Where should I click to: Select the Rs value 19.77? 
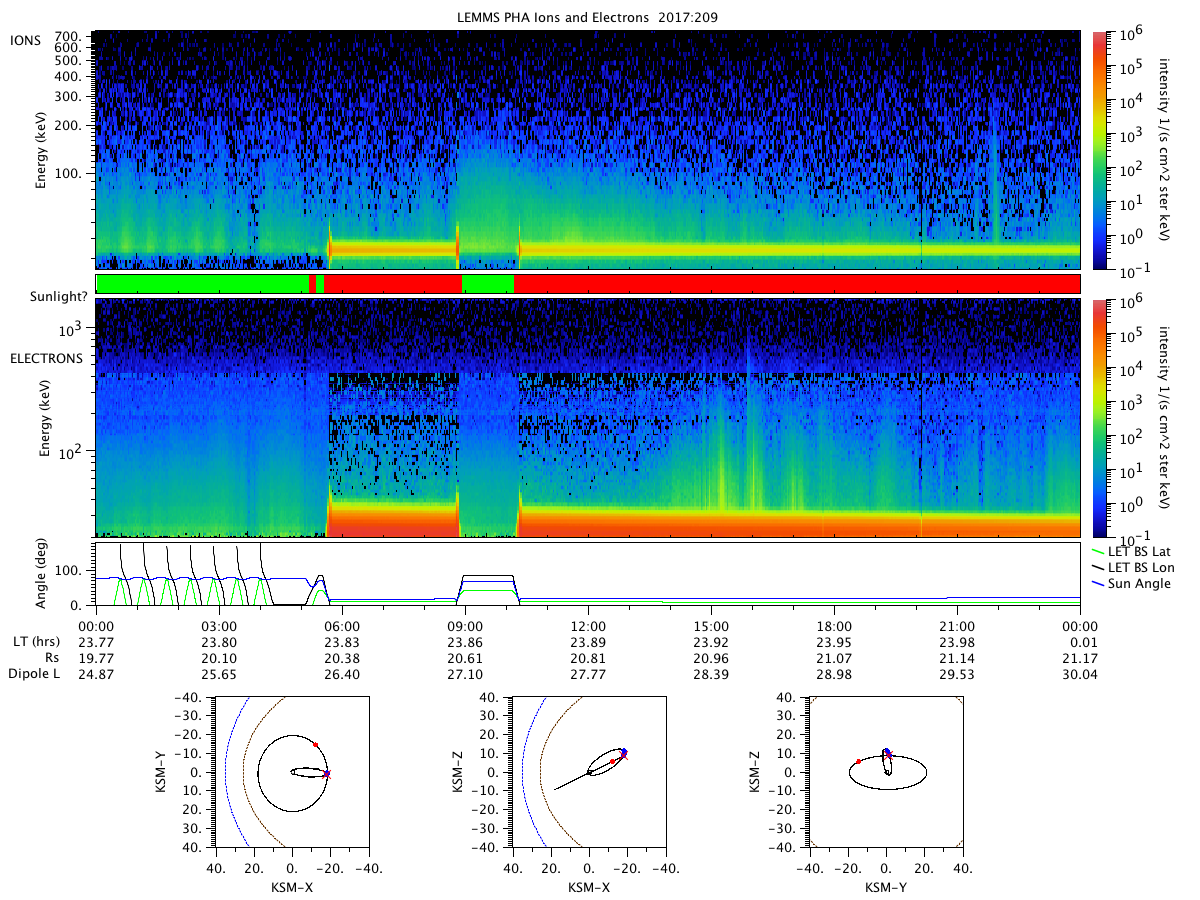click(96, 657)
